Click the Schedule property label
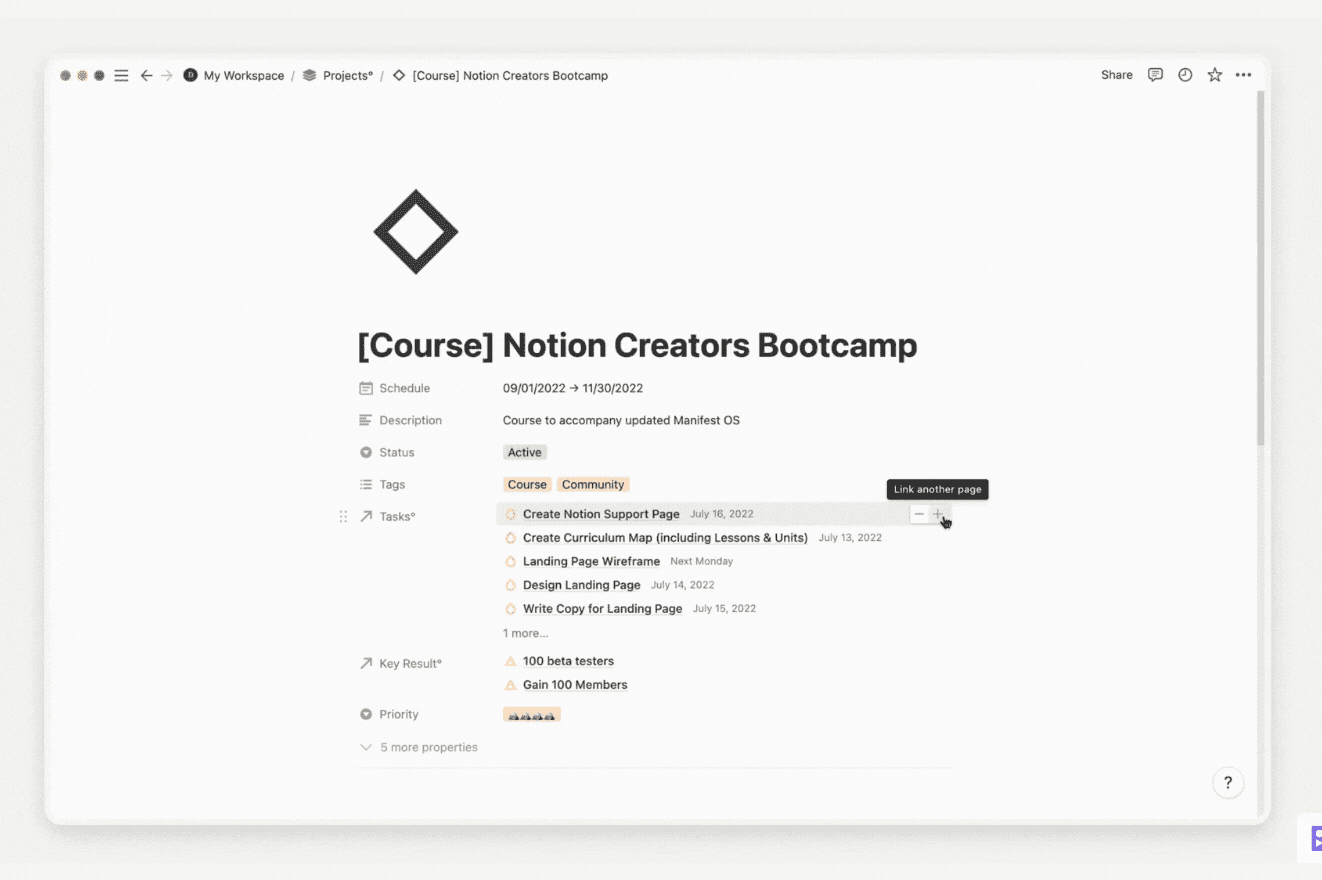 [x=404, y=388]
